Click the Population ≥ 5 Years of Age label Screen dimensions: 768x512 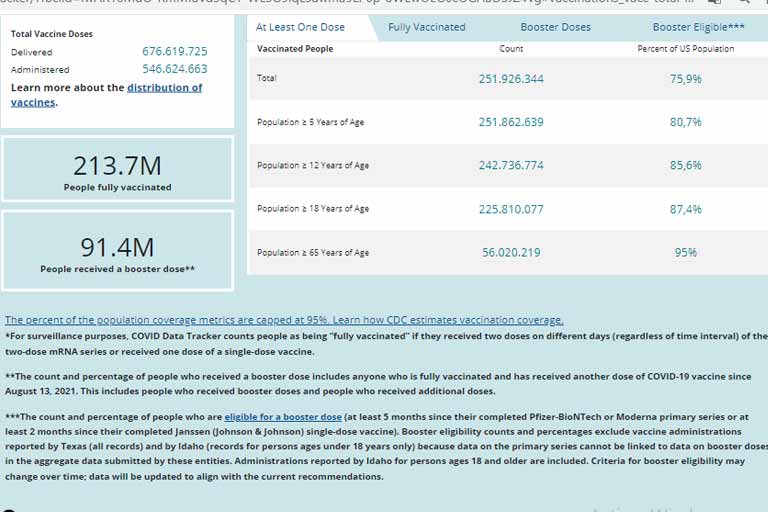pos(311,122)
